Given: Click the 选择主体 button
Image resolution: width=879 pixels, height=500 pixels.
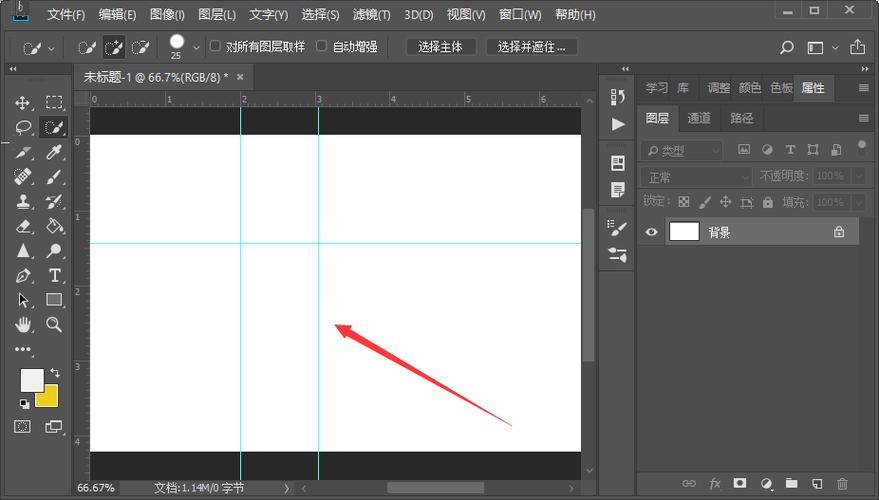Looking at the screenshot, I should point(441,47).
